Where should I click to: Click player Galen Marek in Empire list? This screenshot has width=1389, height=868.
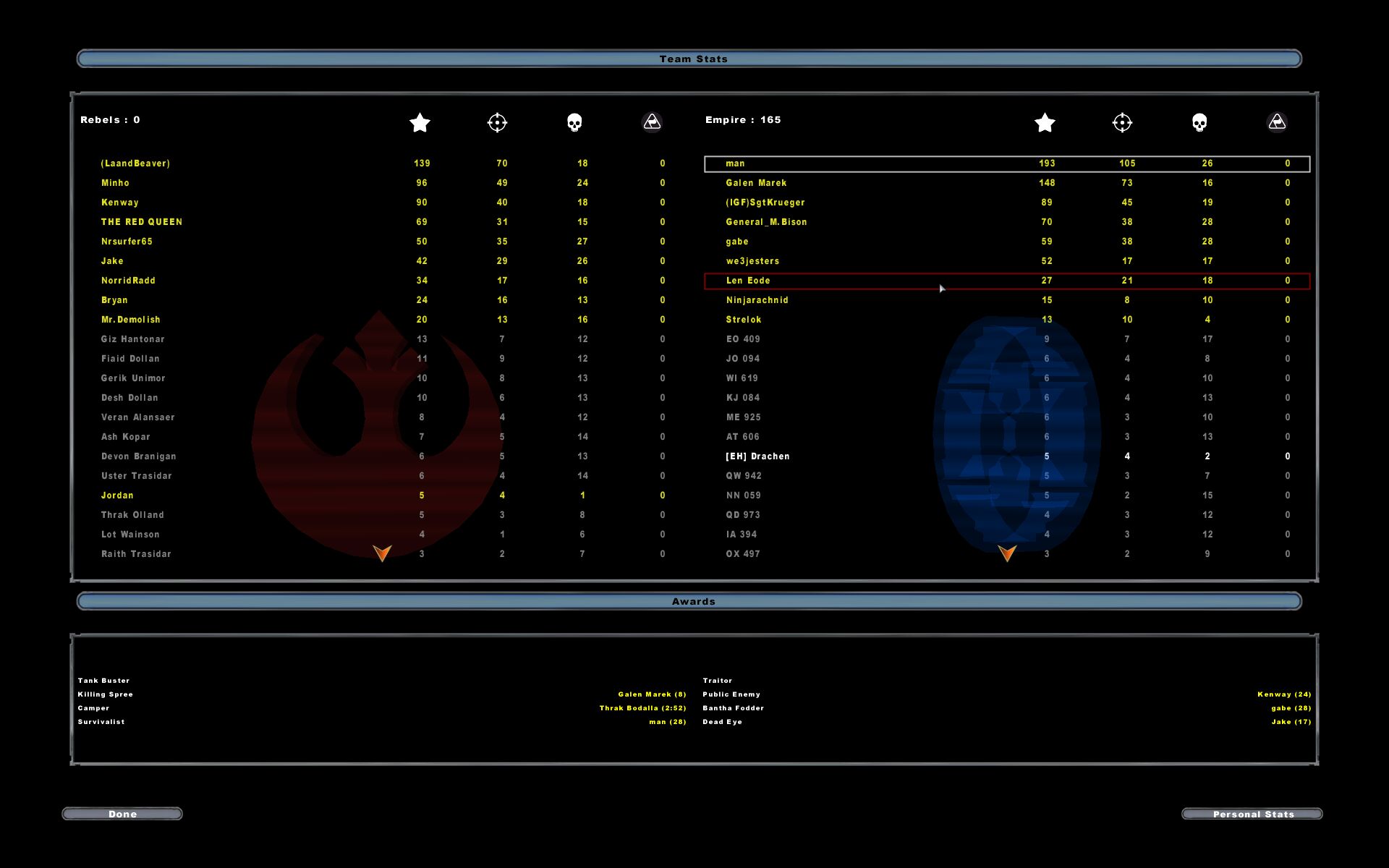(756, 183)
